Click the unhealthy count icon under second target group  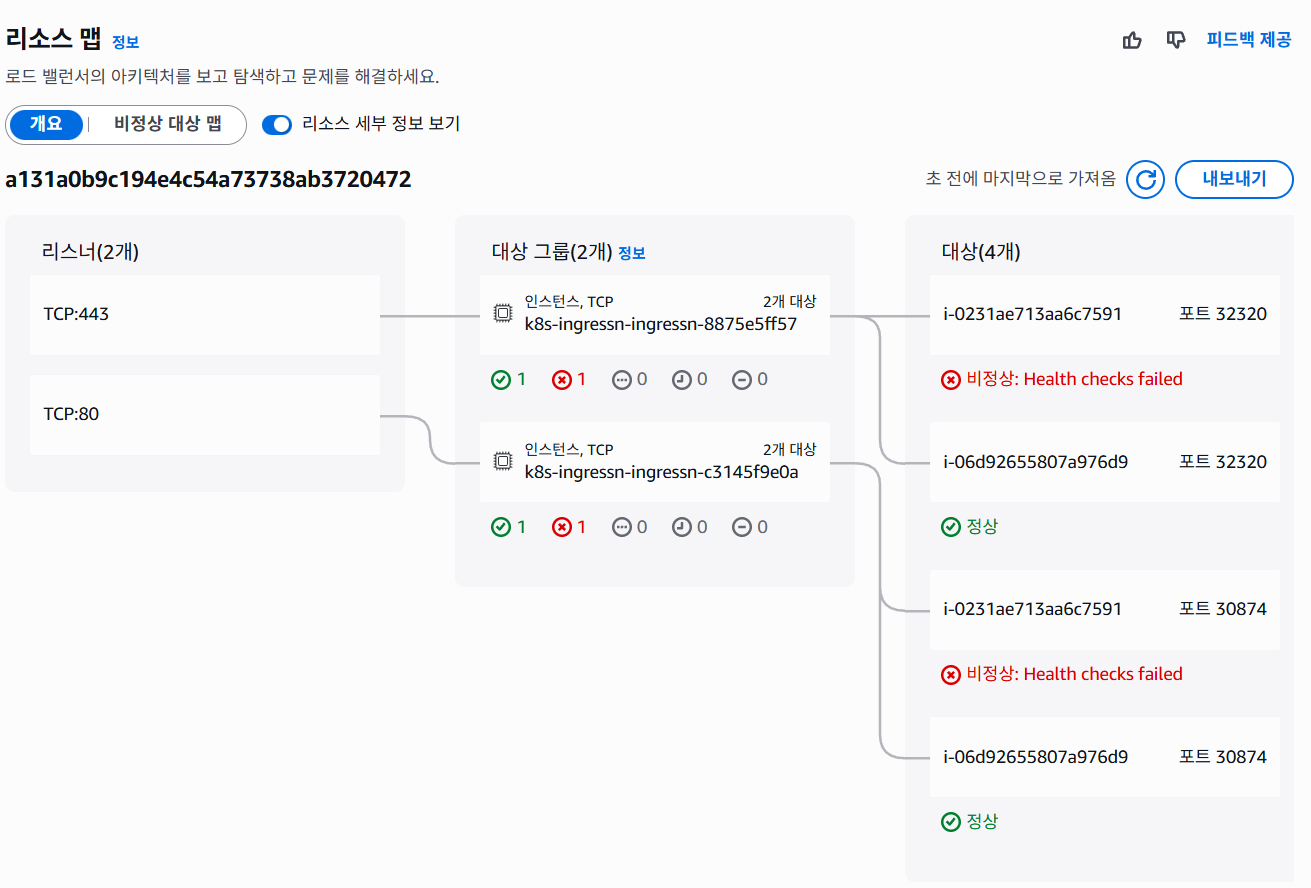click(562, 527)
